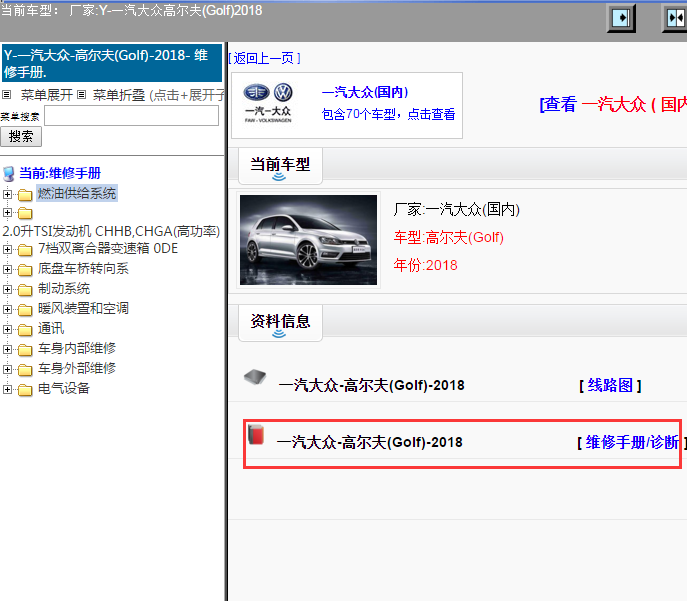687x601 pixels.
Task: Click the 资料信息 section tab
Action: coord(280,323)
